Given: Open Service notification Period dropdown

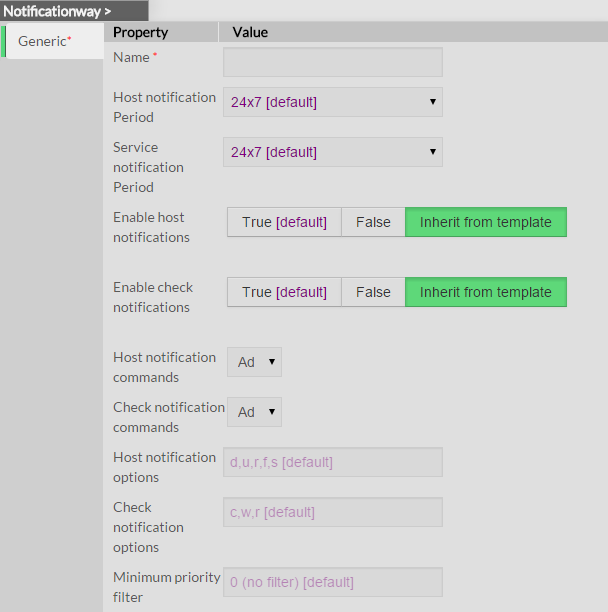Looking at the screenshot, I should [332, 152].
